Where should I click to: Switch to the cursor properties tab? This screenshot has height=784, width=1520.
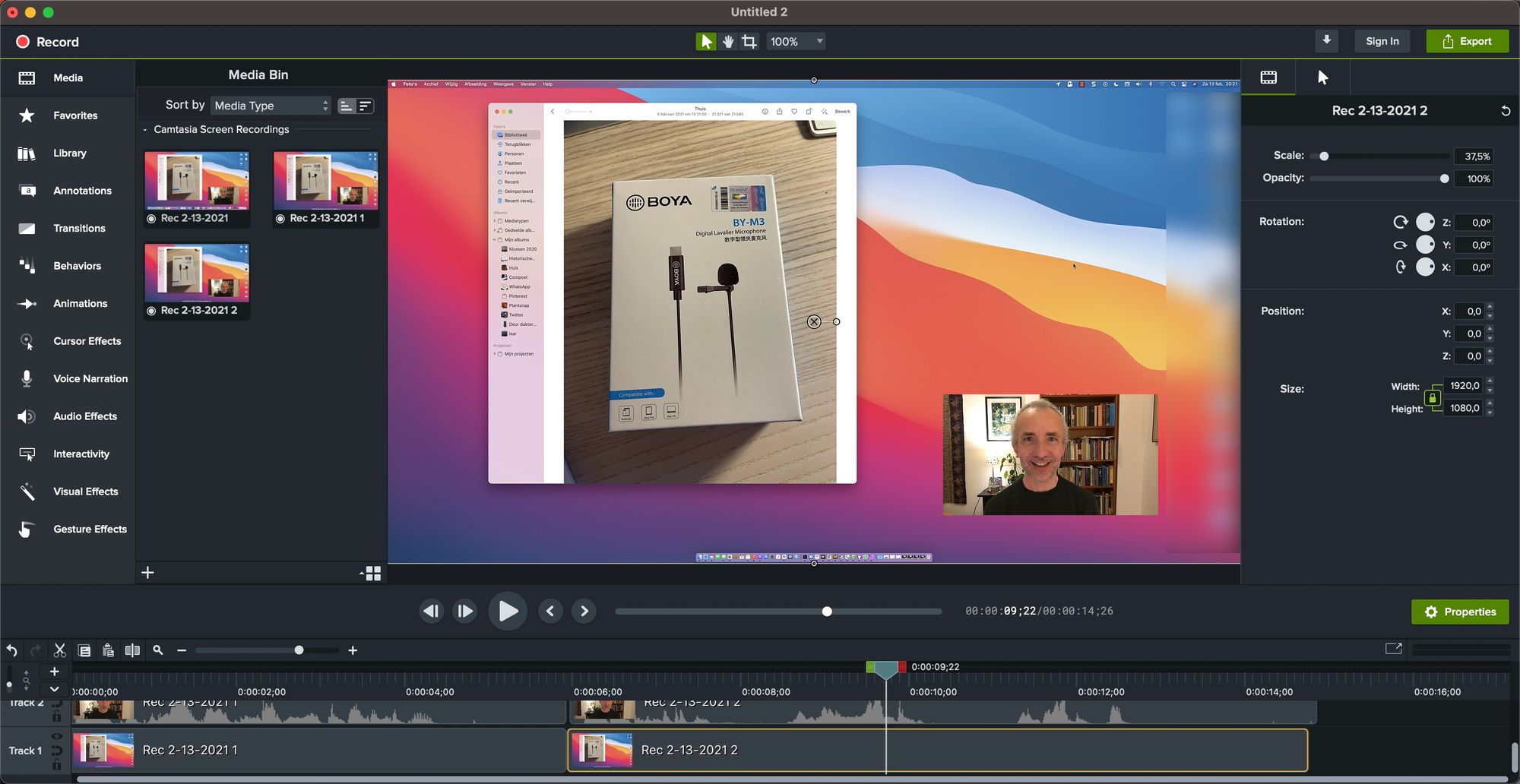click(1322, 77)
